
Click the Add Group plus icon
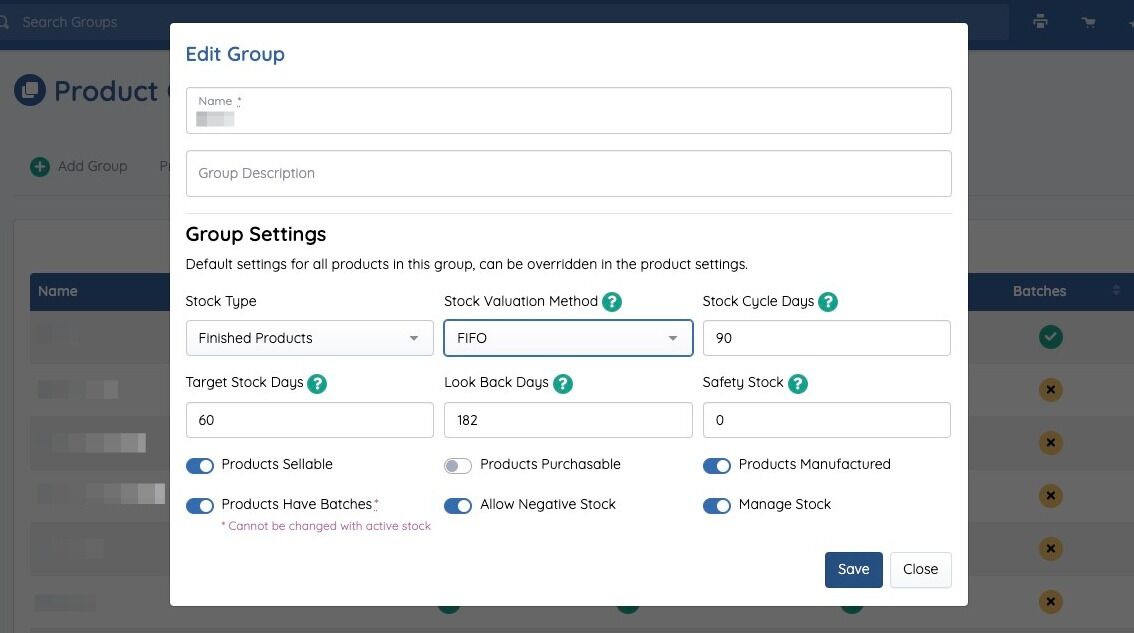click(40, 167)
